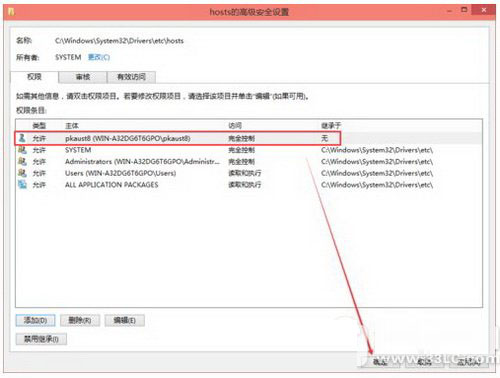
Task: Click the group icon in the Users row
Action: pyautogui.click(x=22, y=173)
